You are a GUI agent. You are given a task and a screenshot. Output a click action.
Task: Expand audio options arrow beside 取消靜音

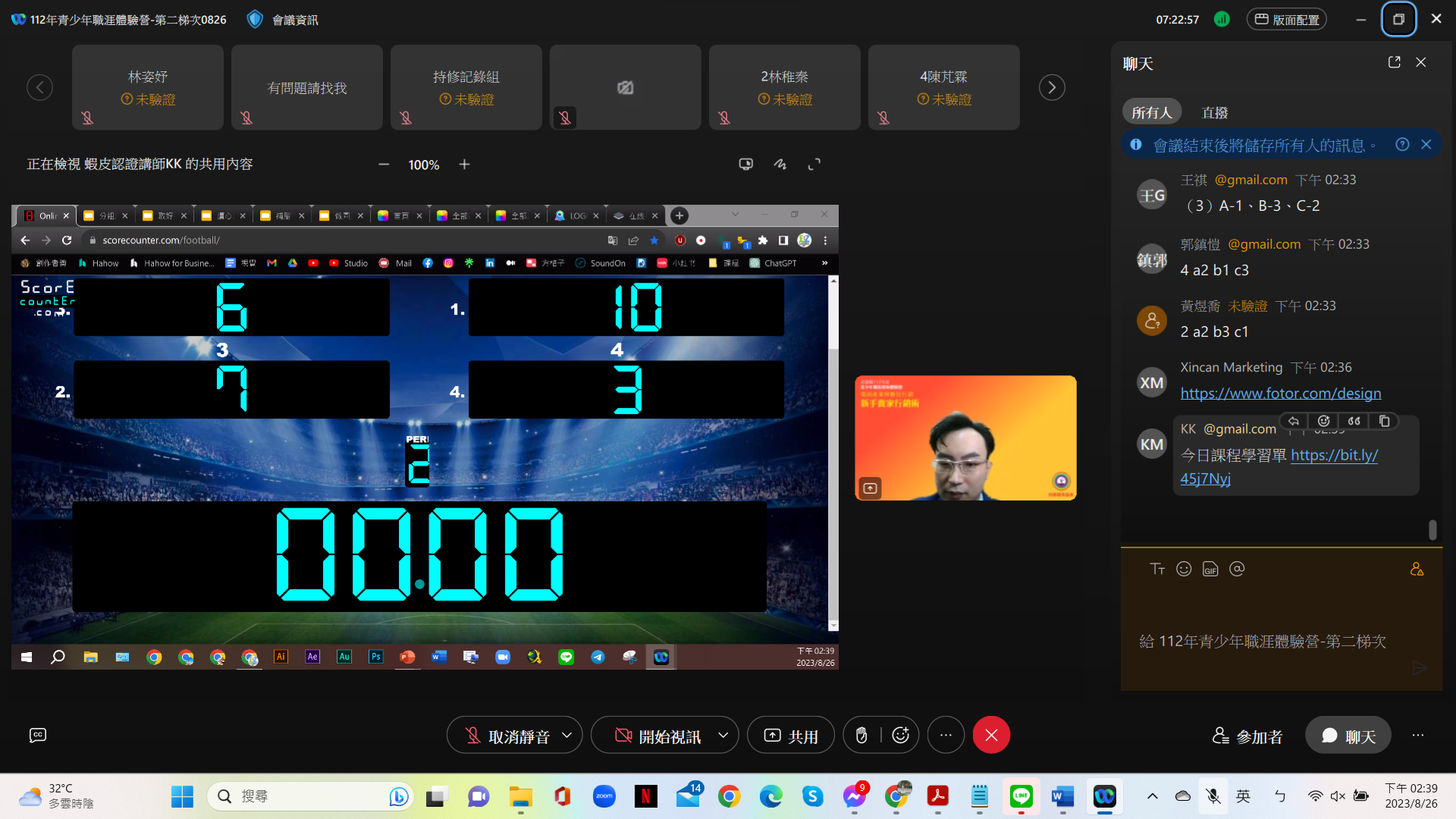[566, 735]
